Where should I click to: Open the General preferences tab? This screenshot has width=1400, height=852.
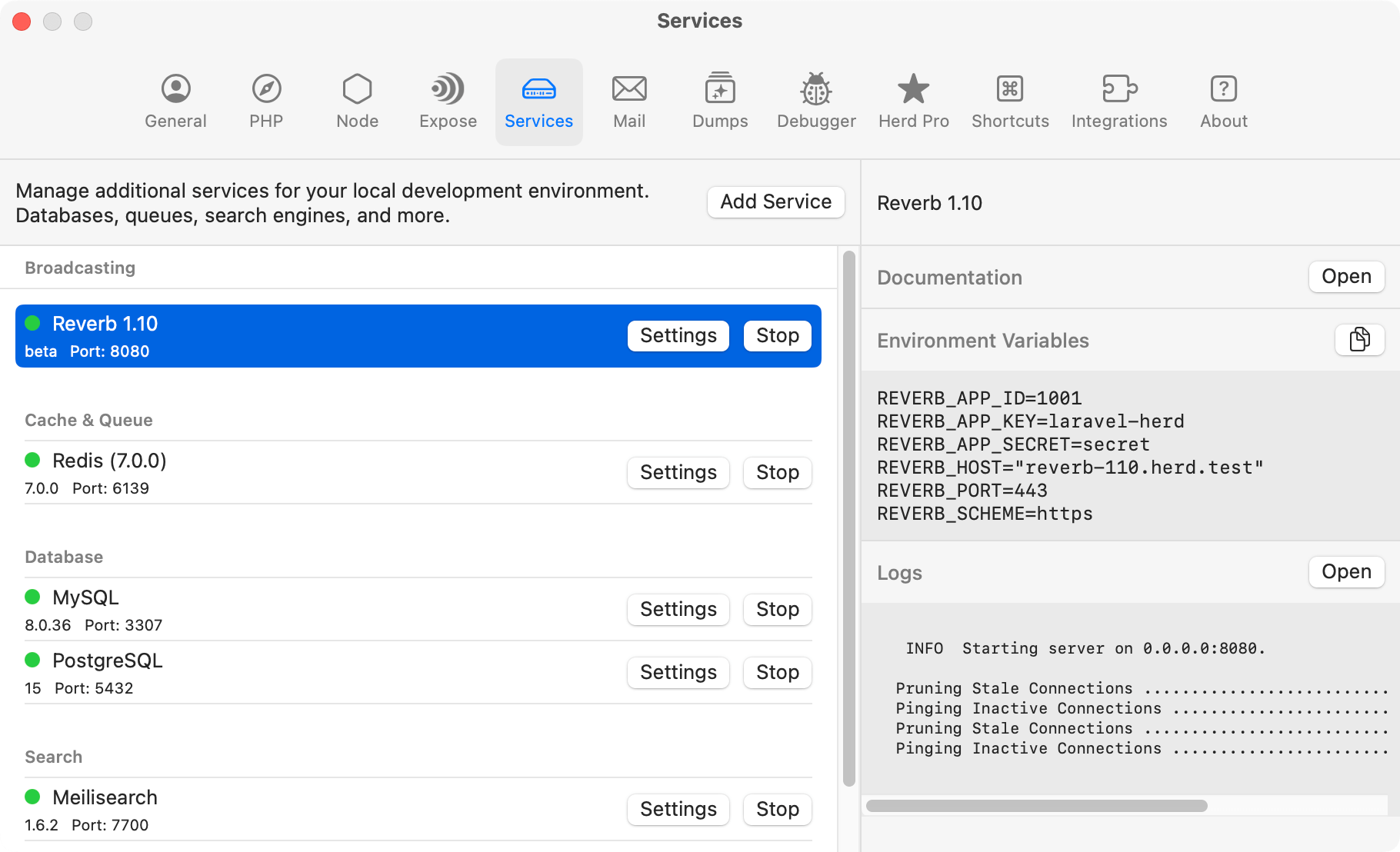tap(175, 102)
